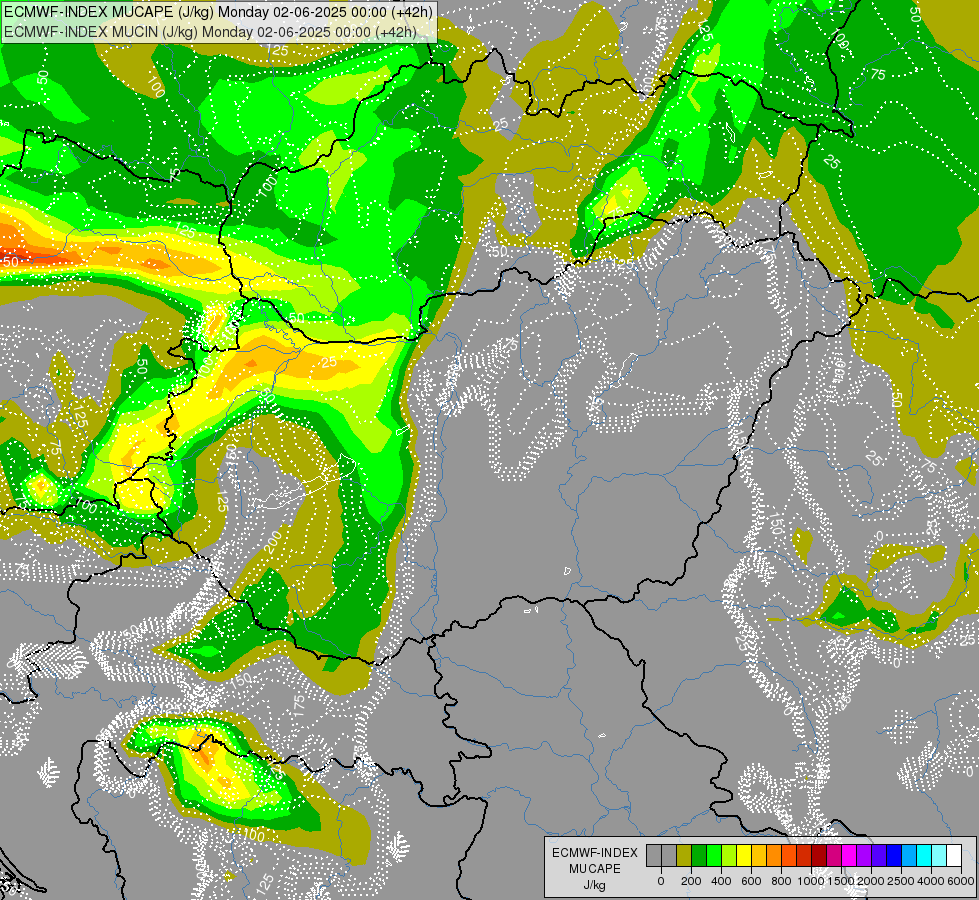Click the 2000 tick label in legend

tap(871, 881)
